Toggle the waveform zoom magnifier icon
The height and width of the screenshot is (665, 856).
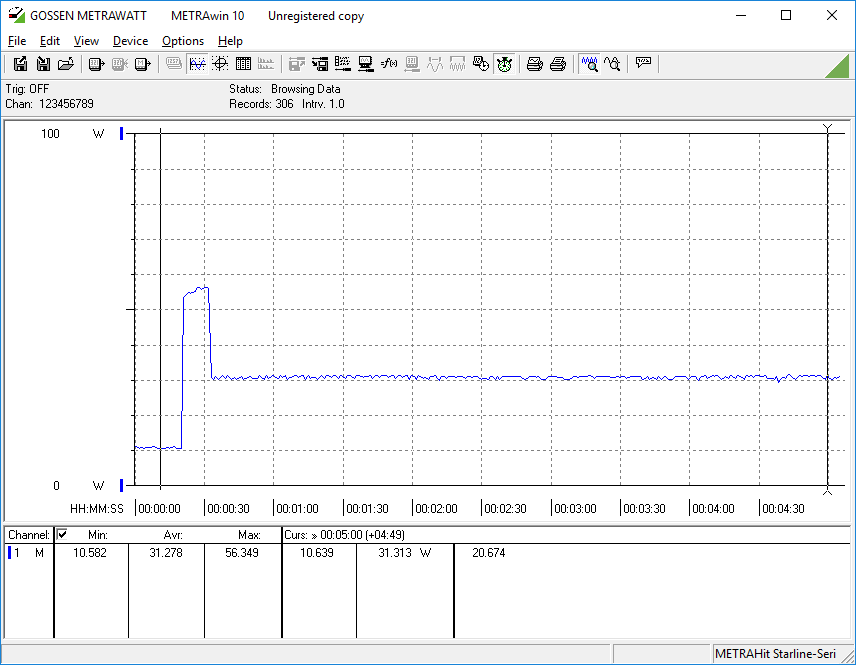coord(590,64)
